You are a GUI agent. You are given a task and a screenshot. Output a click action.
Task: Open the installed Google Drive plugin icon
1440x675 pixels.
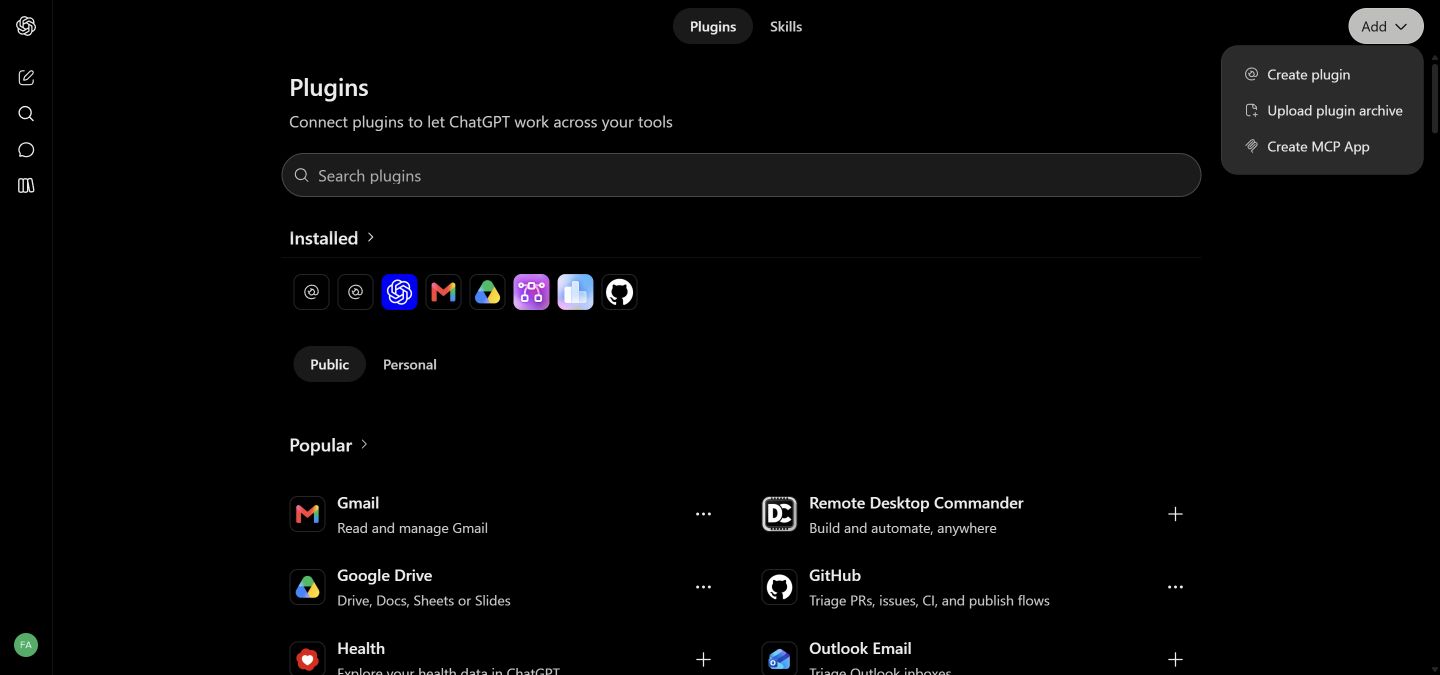click(x=487, y=292)
